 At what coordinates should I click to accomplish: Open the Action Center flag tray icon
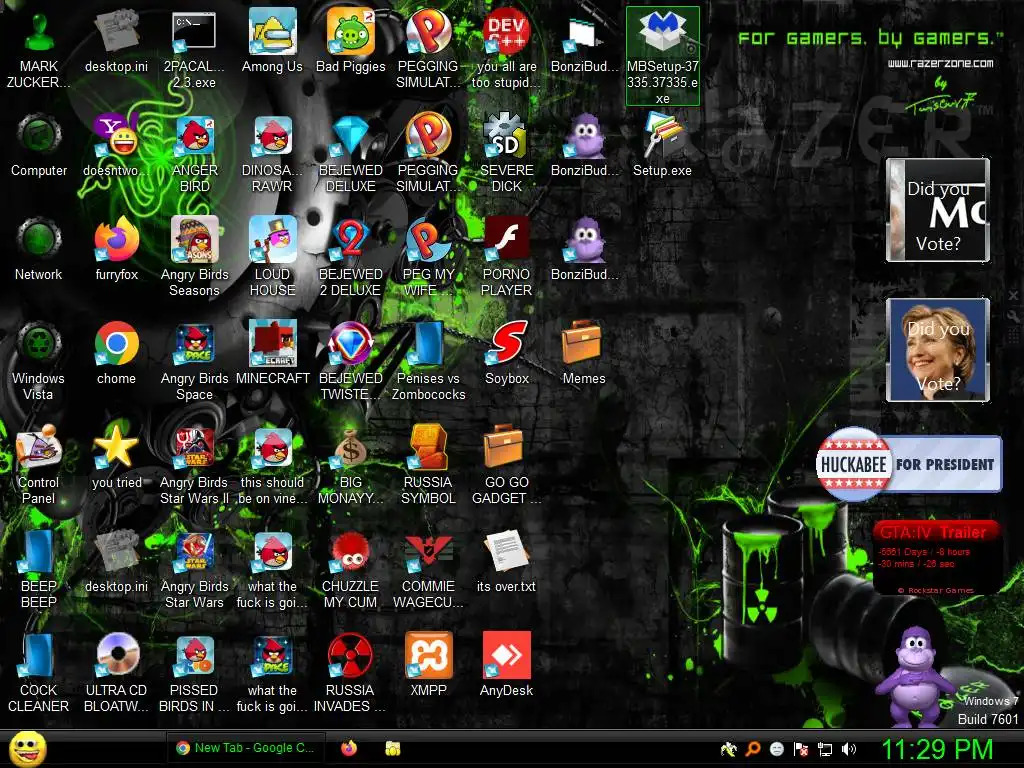801,749
